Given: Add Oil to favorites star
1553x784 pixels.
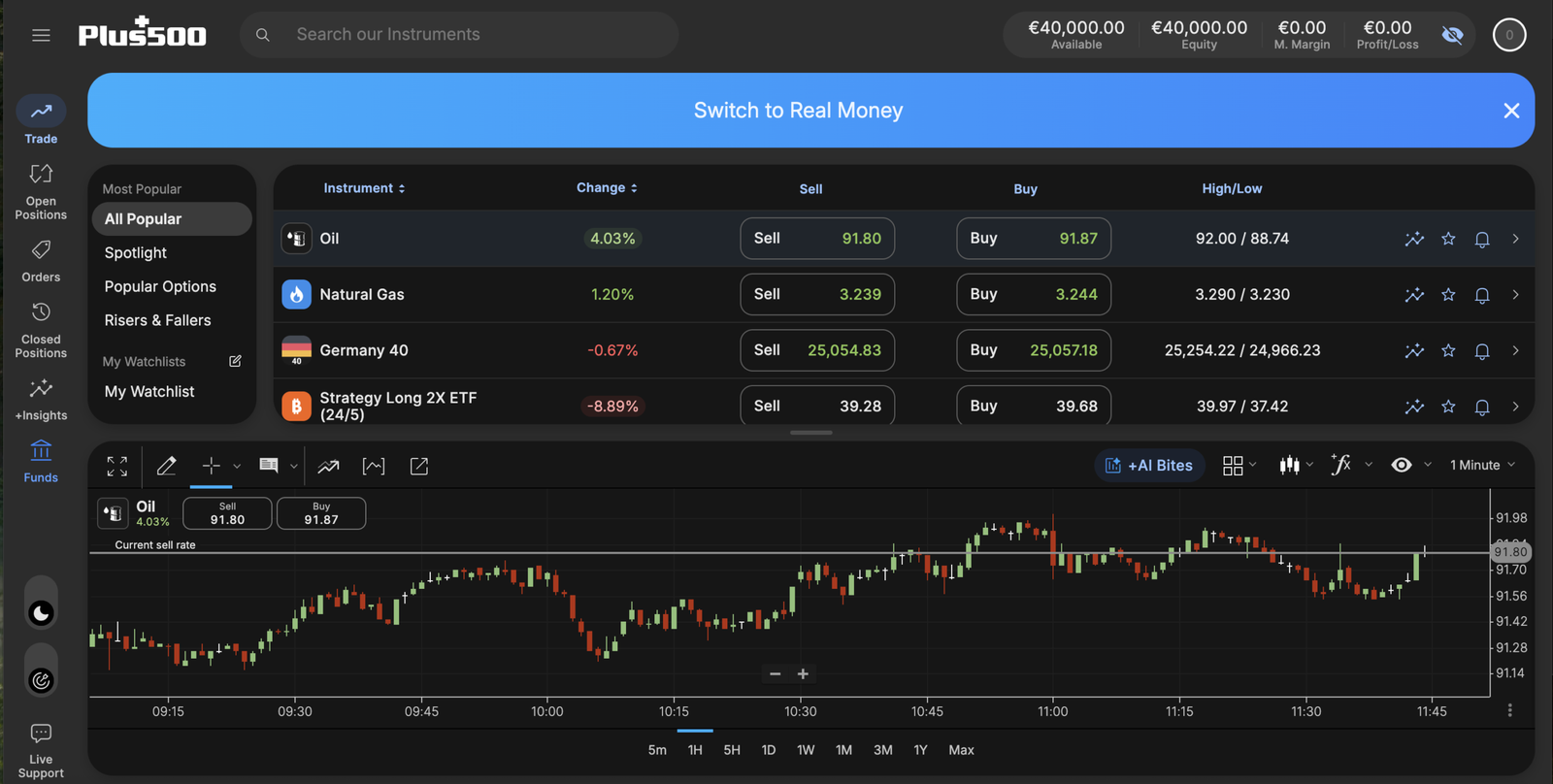Looking at the screenshot, I should (1448, 239).
